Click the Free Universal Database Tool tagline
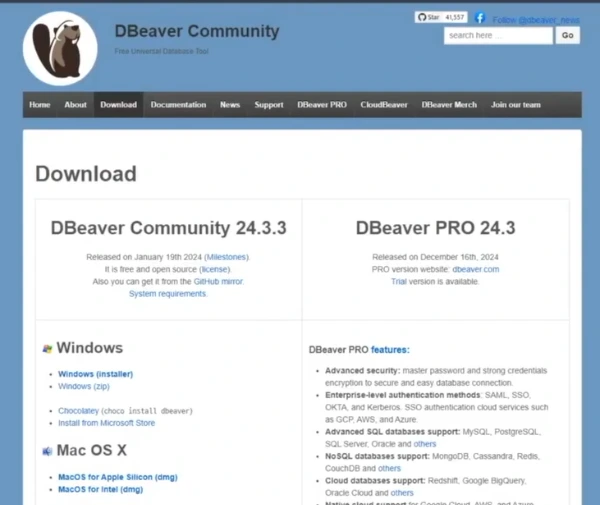This screenshot has width=600, height=505. (161, 51)
